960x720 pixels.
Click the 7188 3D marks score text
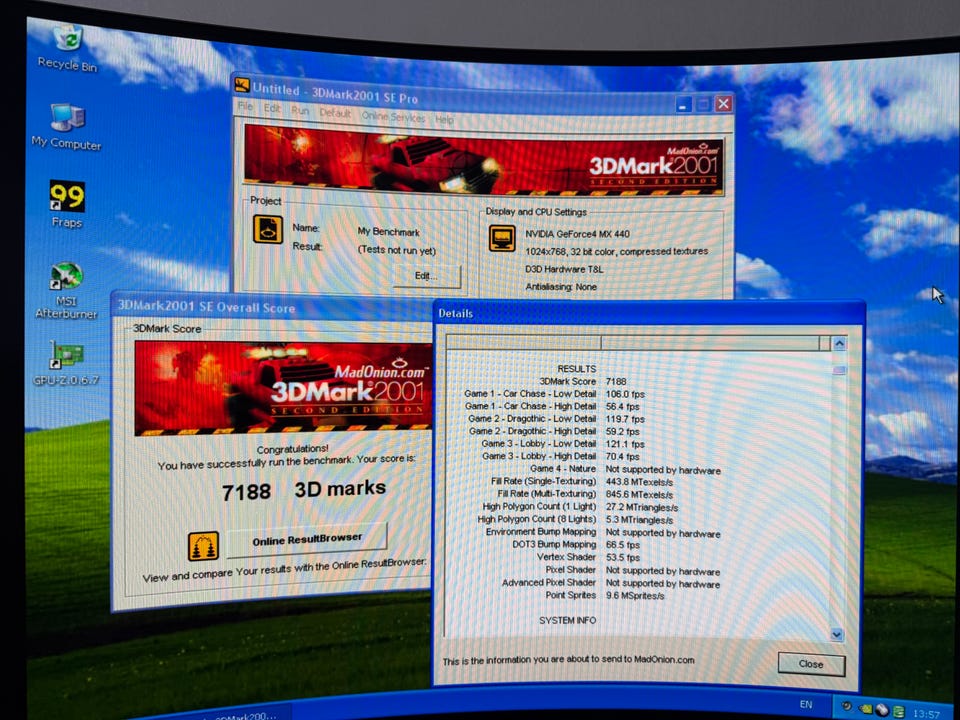[304, 490]
